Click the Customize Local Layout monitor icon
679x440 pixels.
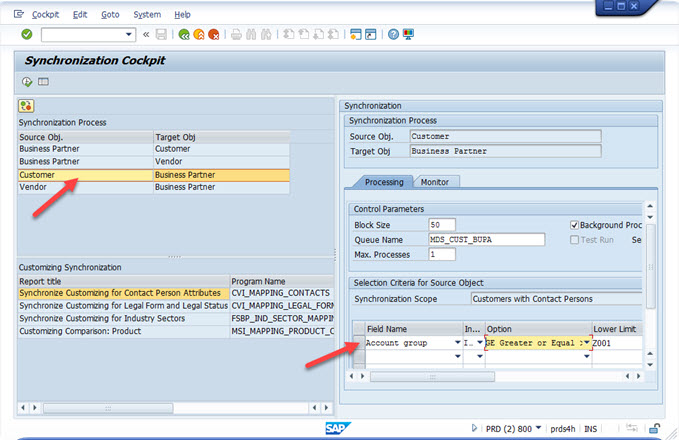tap(408, 34)
